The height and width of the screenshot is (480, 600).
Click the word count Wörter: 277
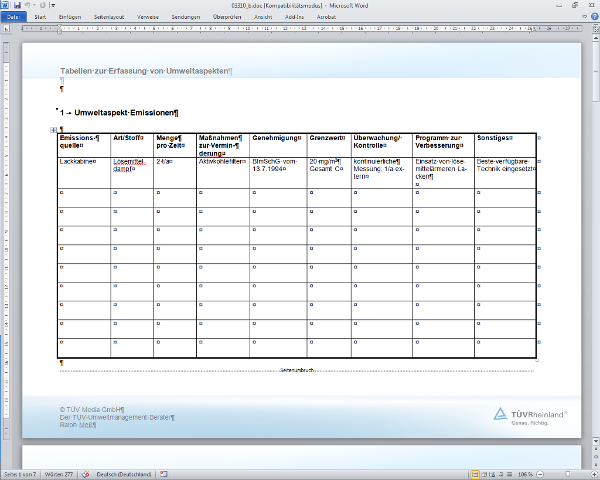60,474
